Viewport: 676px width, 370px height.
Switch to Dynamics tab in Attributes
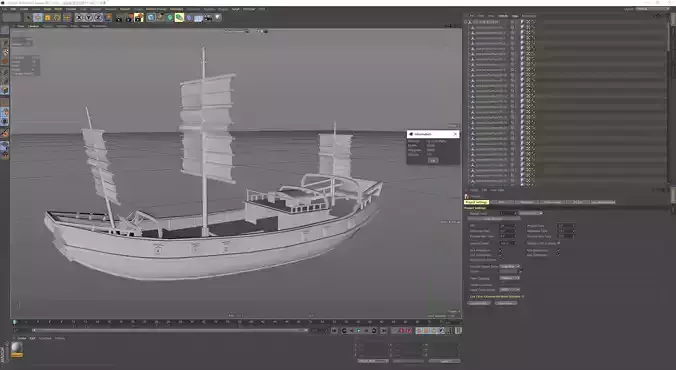click(527, 202)
